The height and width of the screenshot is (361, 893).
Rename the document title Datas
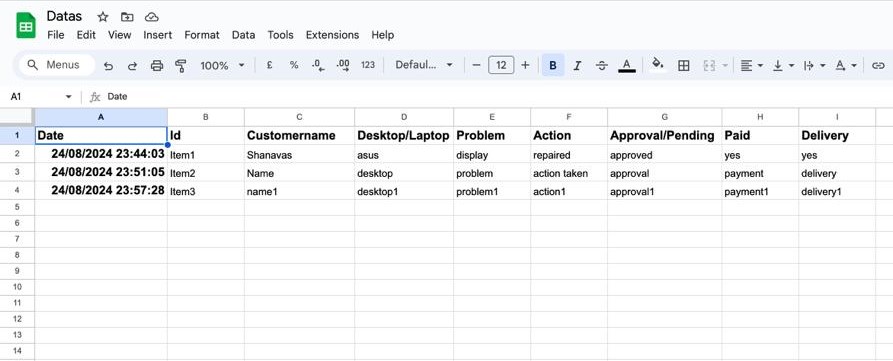(x=64, y=16)
